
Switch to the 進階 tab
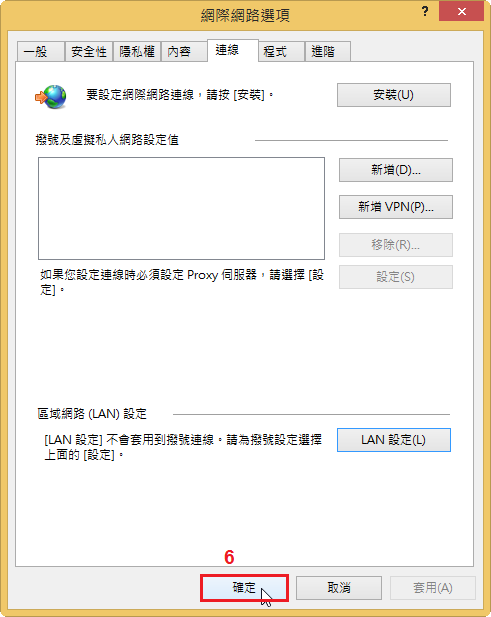(x=328, y=52)
